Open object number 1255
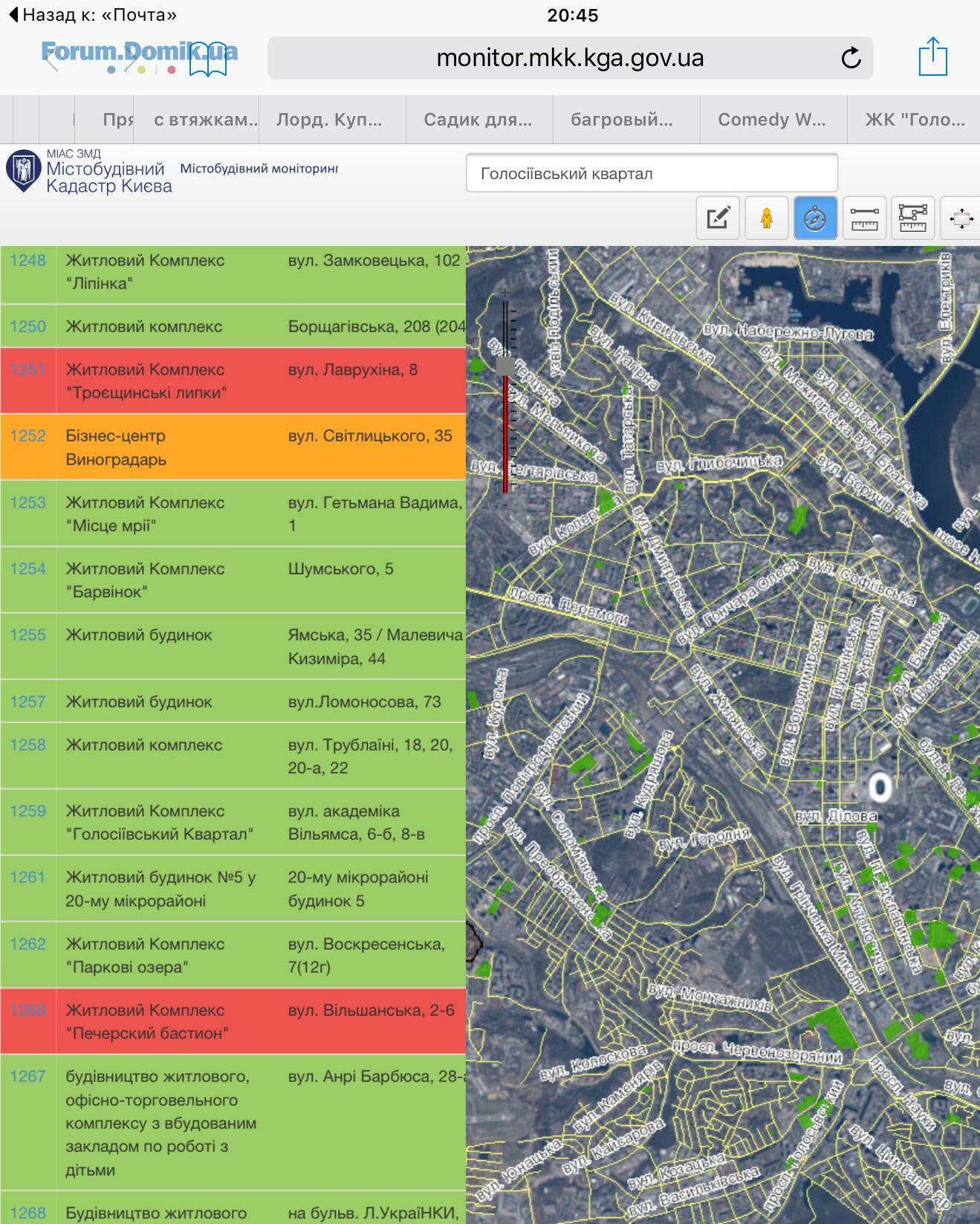The image size is (980, 1224). 27,635
